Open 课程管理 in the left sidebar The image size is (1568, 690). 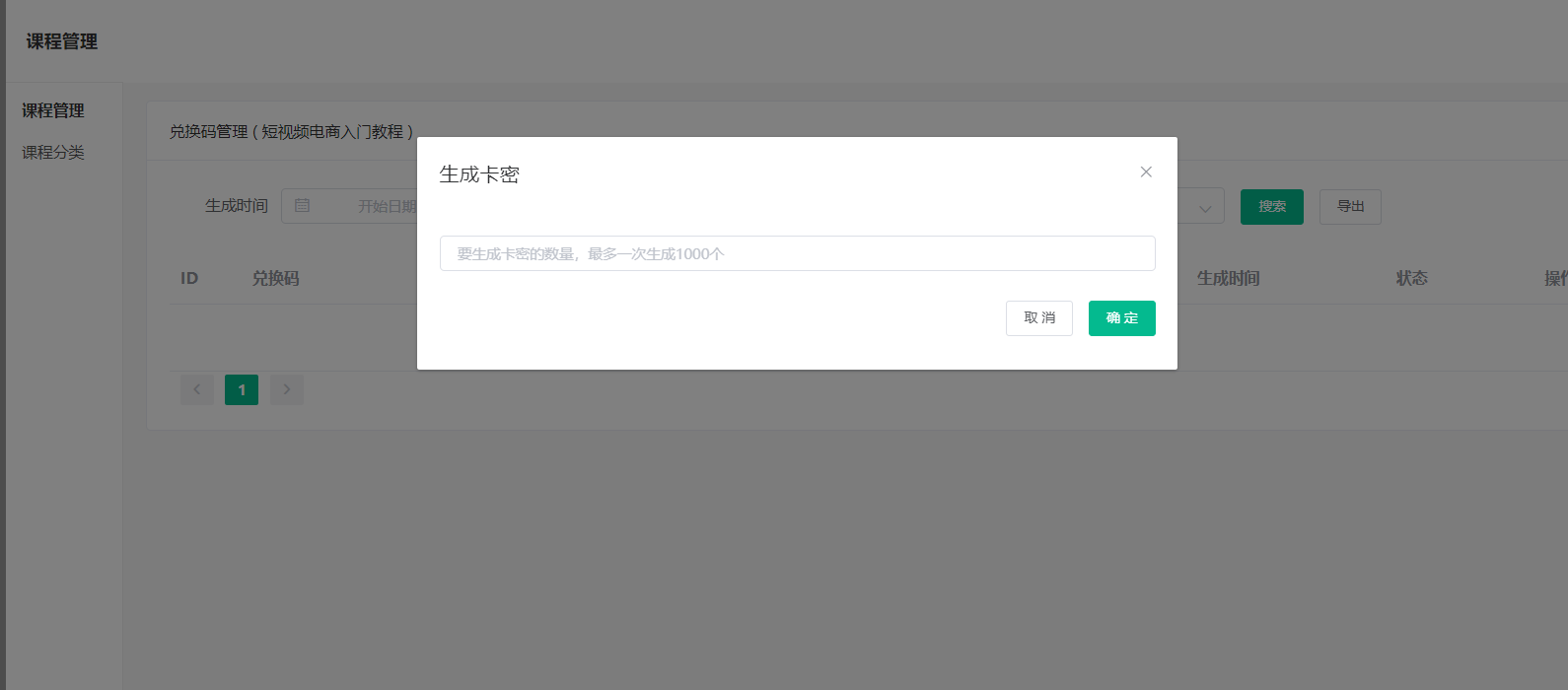53,110
